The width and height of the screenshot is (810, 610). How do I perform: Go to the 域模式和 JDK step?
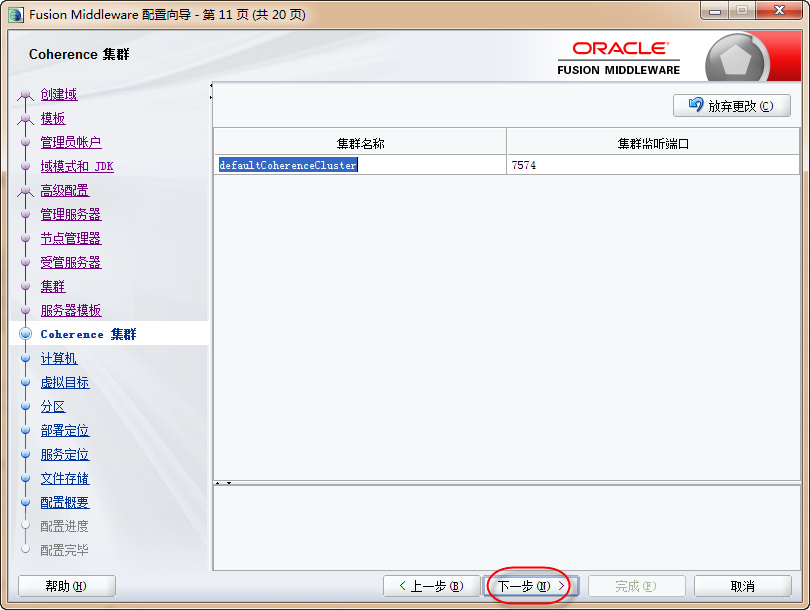tap(77, 166)
